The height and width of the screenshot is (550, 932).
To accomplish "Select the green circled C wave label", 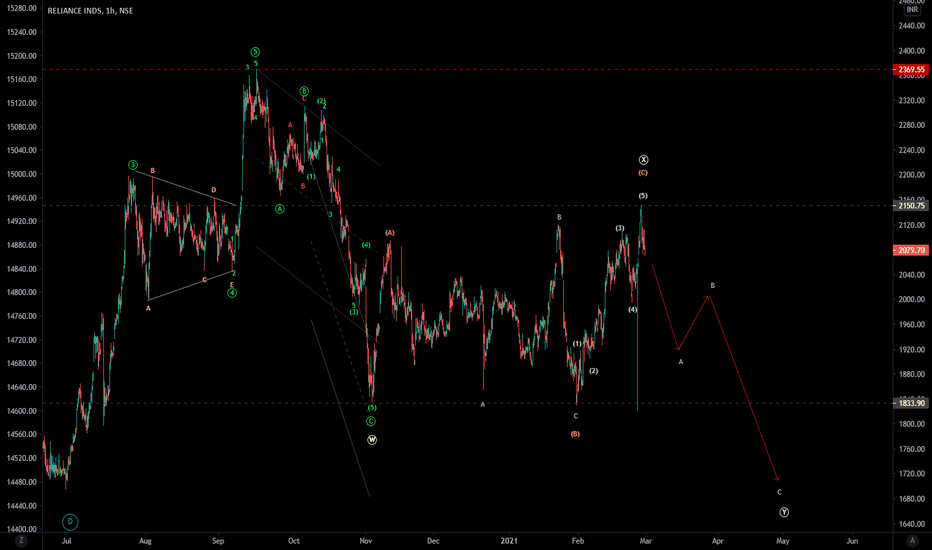I will (x=371, y=421).
